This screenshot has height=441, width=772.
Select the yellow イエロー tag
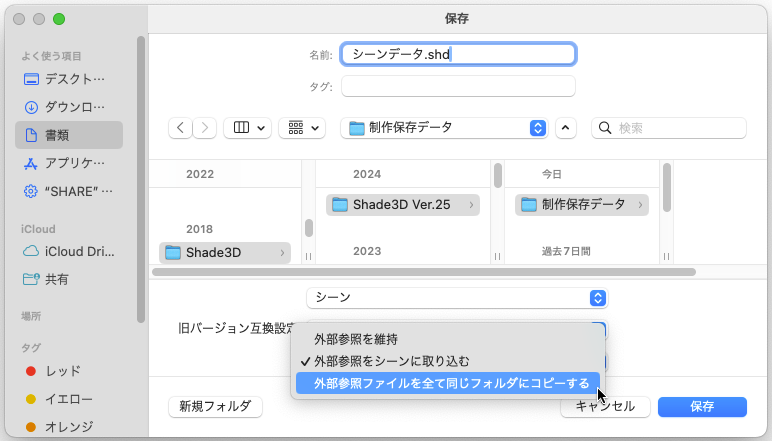[69, 399]
